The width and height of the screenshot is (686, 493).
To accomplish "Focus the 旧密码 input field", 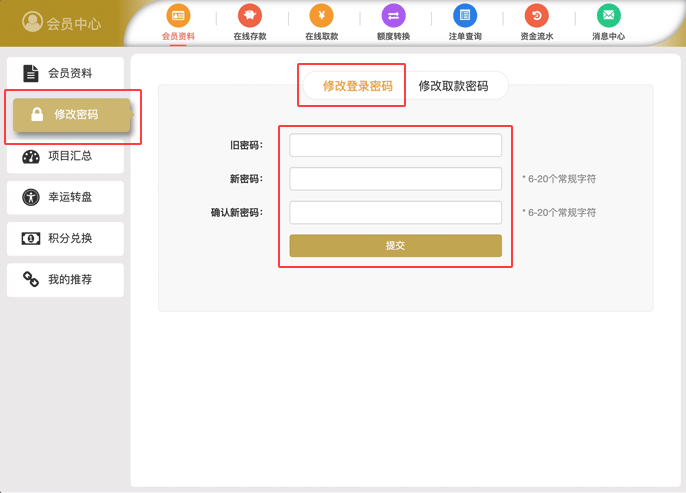I will pyautogui.click(x=395, y=146).
